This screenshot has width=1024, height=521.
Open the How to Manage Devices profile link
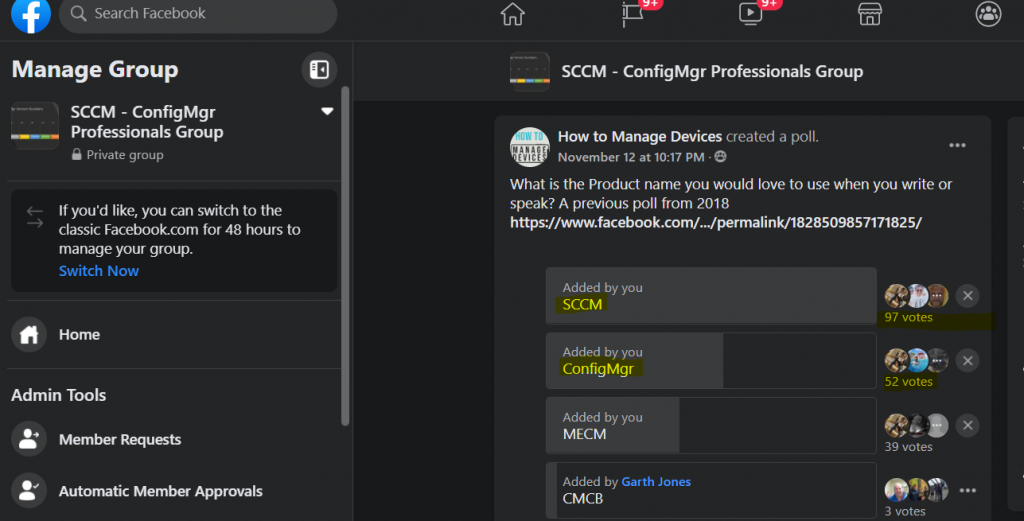pyautogui.click(x=639, y=136)
